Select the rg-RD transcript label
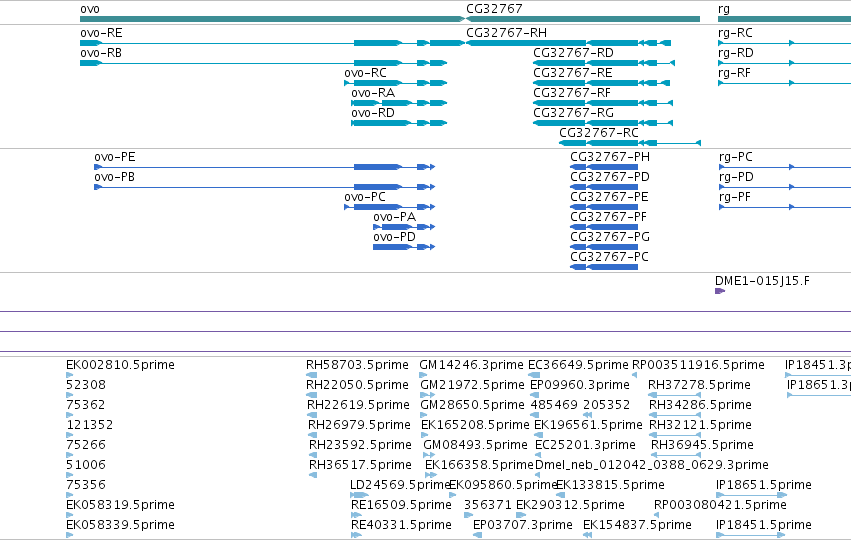This screenshot has width=851, height=540. pos(735,53)
